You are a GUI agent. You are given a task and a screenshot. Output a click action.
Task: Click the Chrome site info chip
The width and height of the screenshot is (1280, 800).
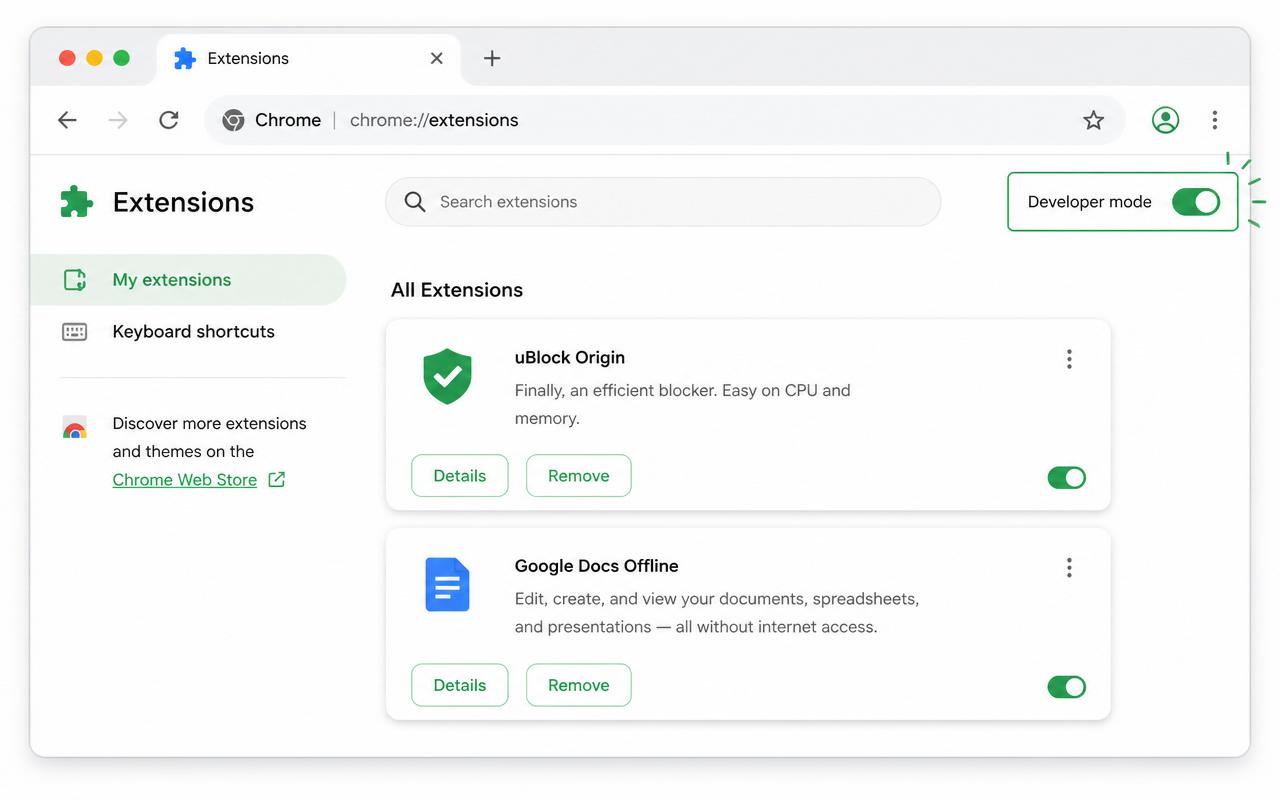coord(272,120)
